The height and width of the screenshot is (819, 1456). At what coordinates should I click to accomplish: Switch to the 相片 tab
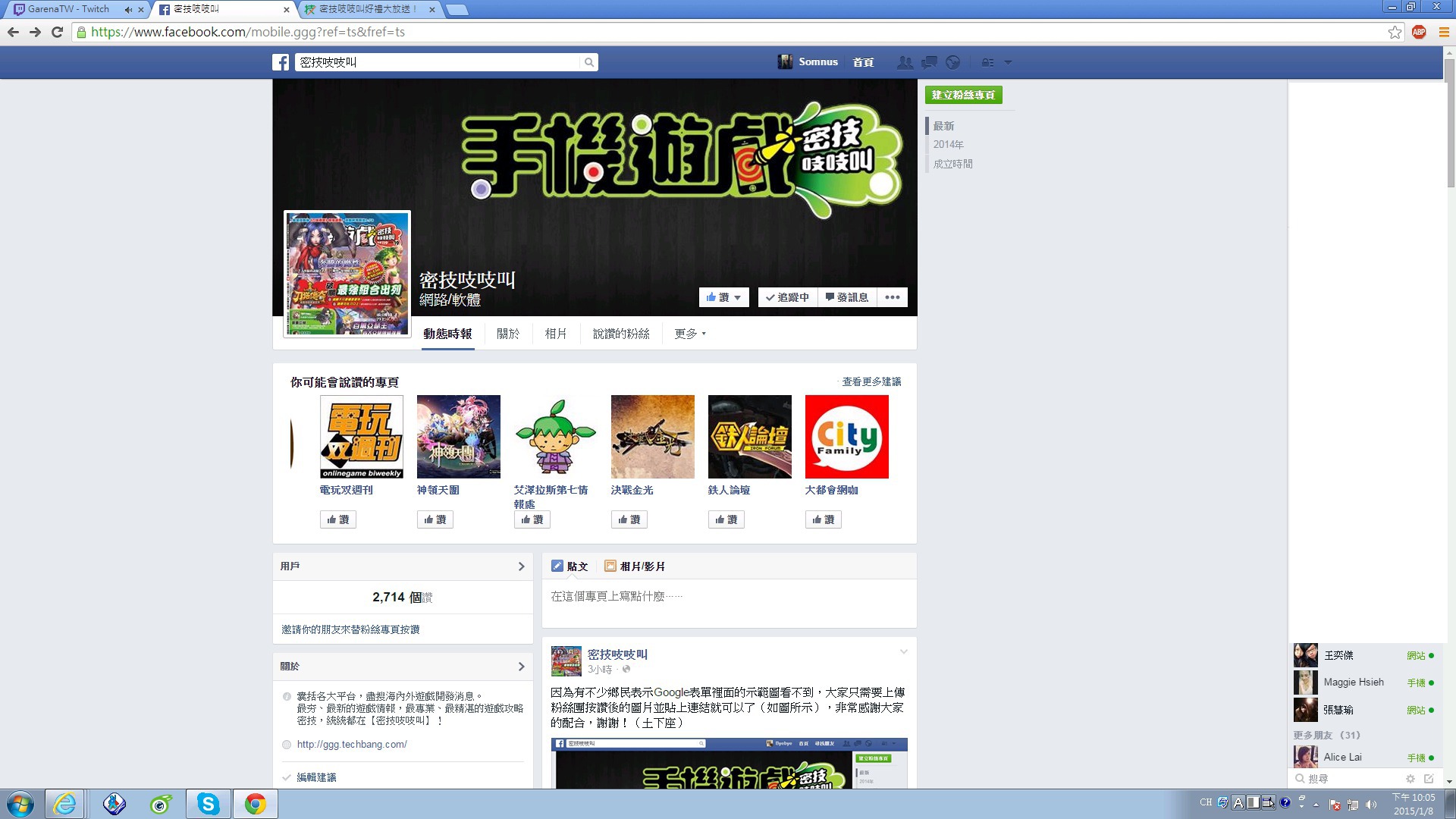coord(555,334)
